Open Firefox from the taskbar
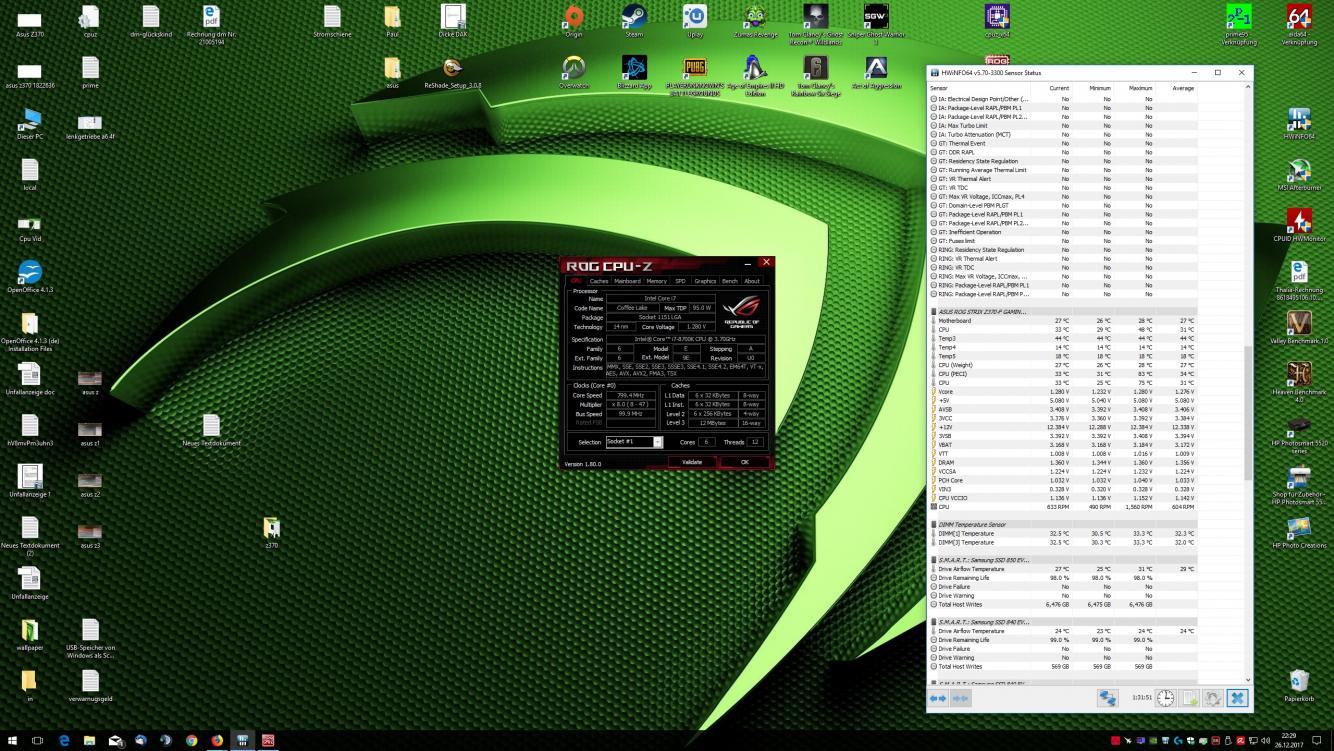This screenshot has width=1334, height=751. click(x=217, y=741)
